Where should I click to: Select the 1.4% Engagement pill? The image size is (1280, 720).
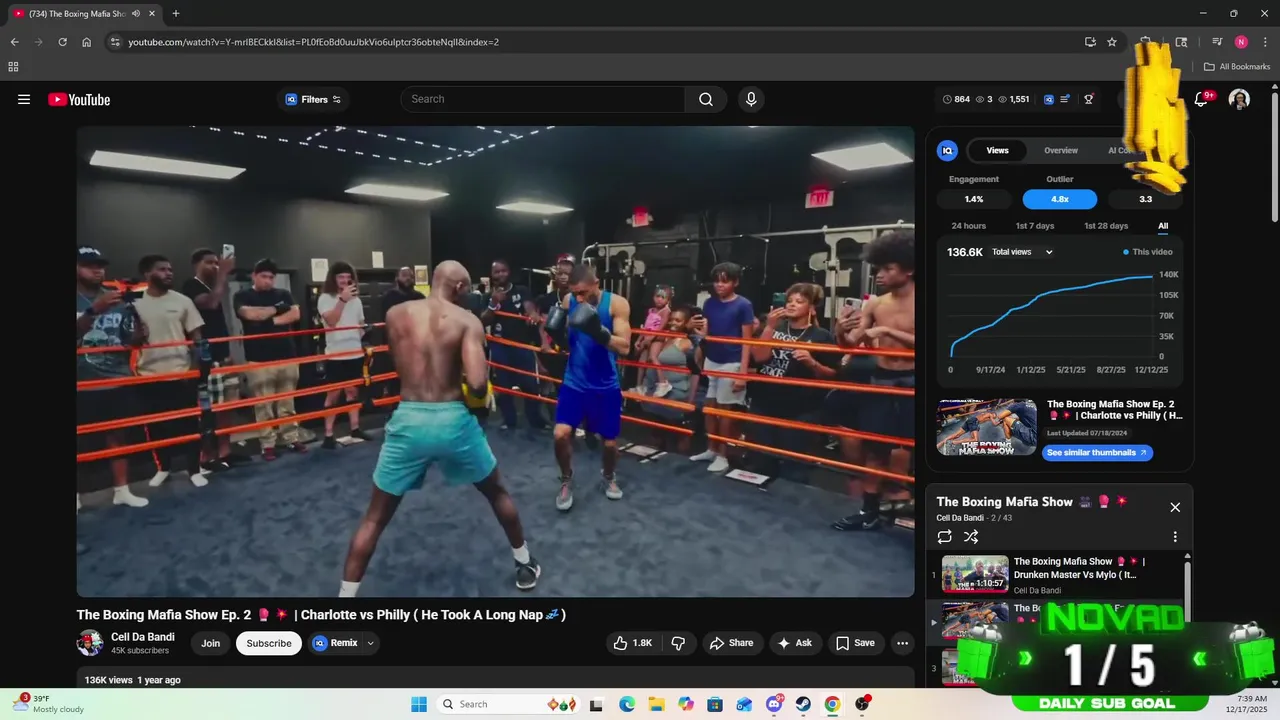pyautogui.click(x=974, y=199)
